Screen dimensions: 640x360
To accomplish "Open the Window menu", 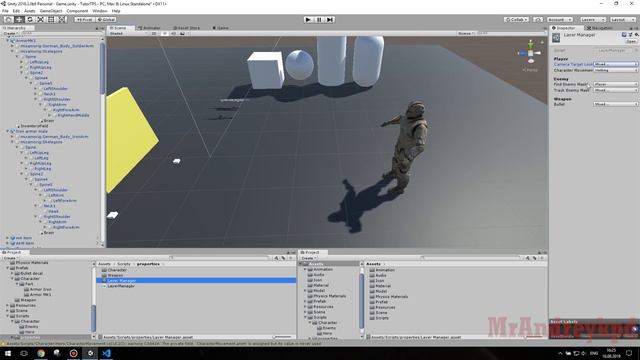I will click(100, 11).
